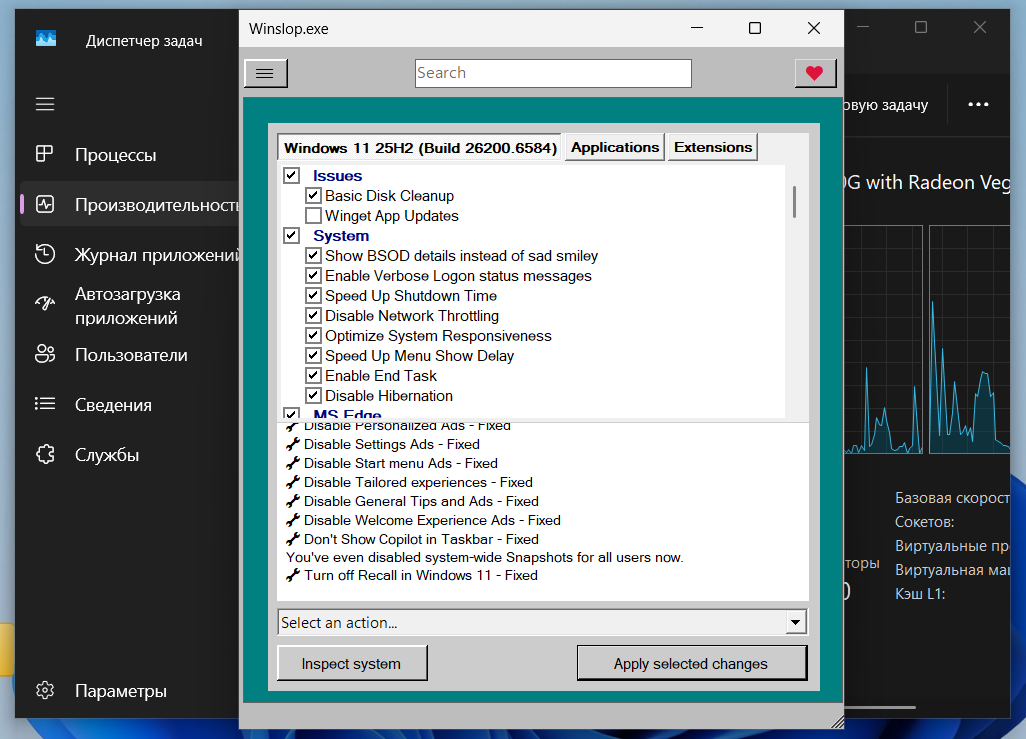Open Пользователи users icon in sidebar
This screenshot has height=739, width=1026.
point(44,354)
